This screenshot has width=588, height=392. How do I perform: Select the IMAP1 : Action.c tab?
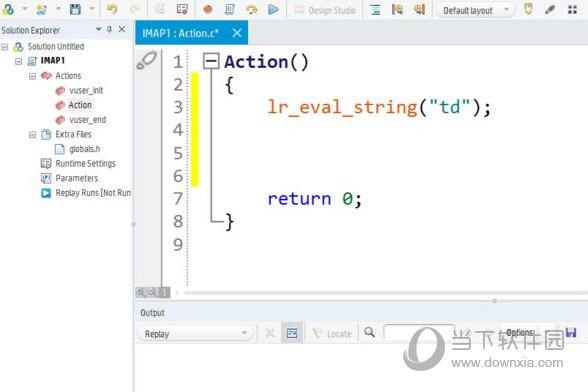coord(180,33)
